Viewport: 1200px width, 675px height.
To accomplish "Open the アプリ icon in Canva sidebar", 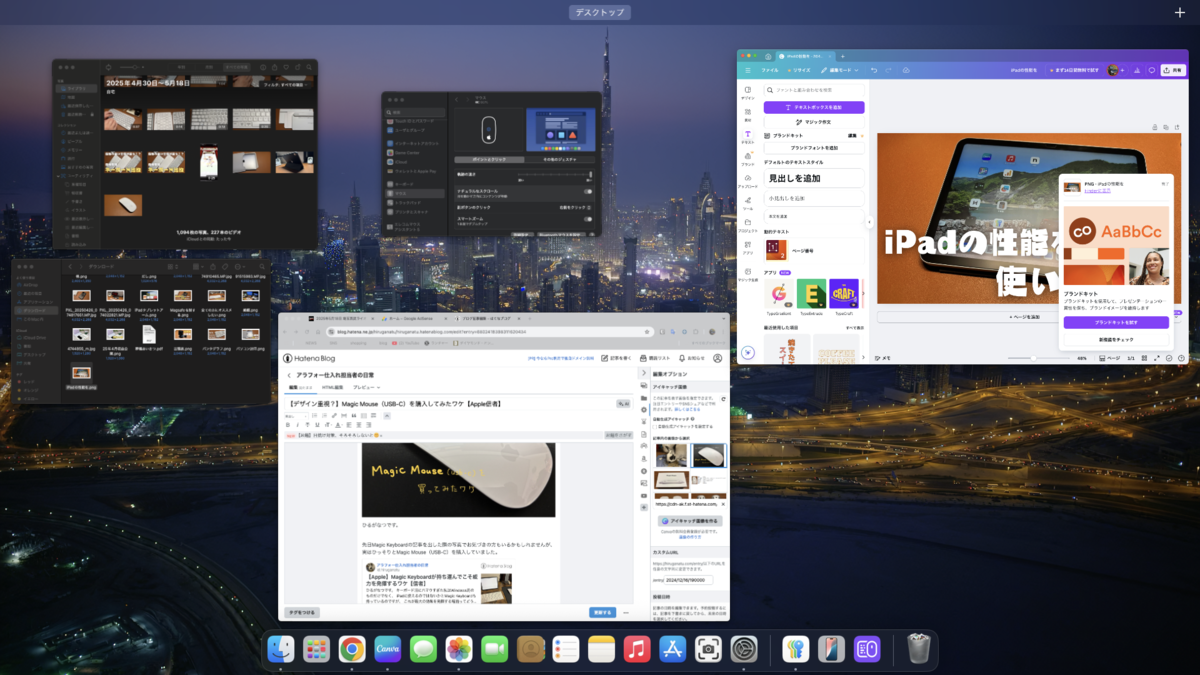I will (747, 247).
